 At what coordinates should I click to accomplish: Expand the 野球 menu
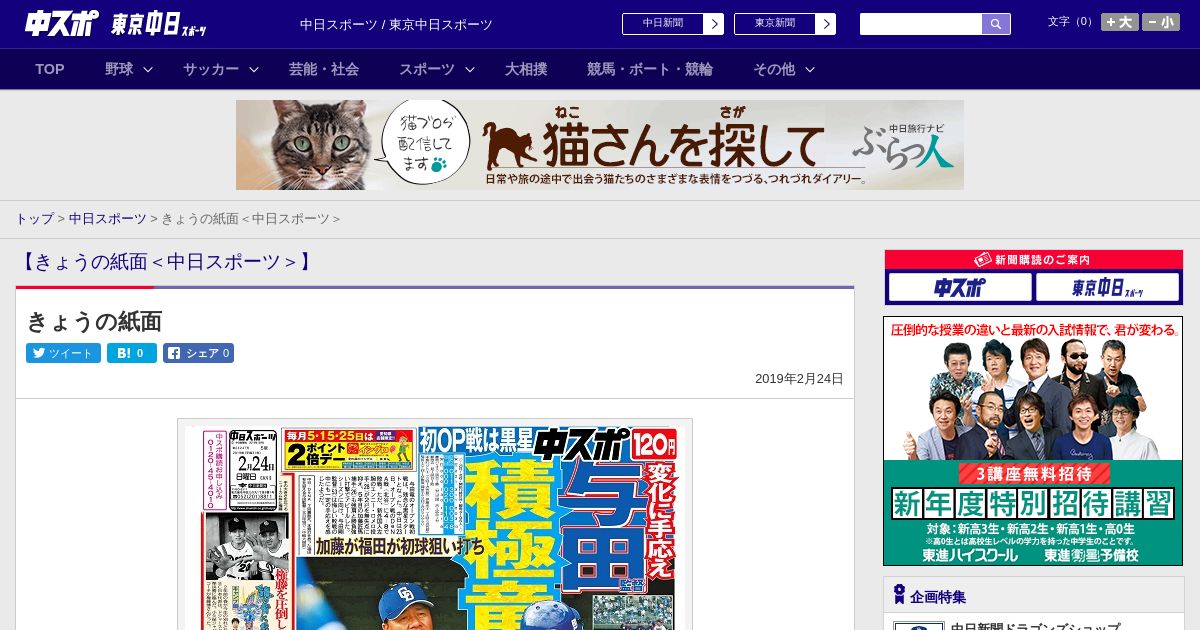(129, 69)
